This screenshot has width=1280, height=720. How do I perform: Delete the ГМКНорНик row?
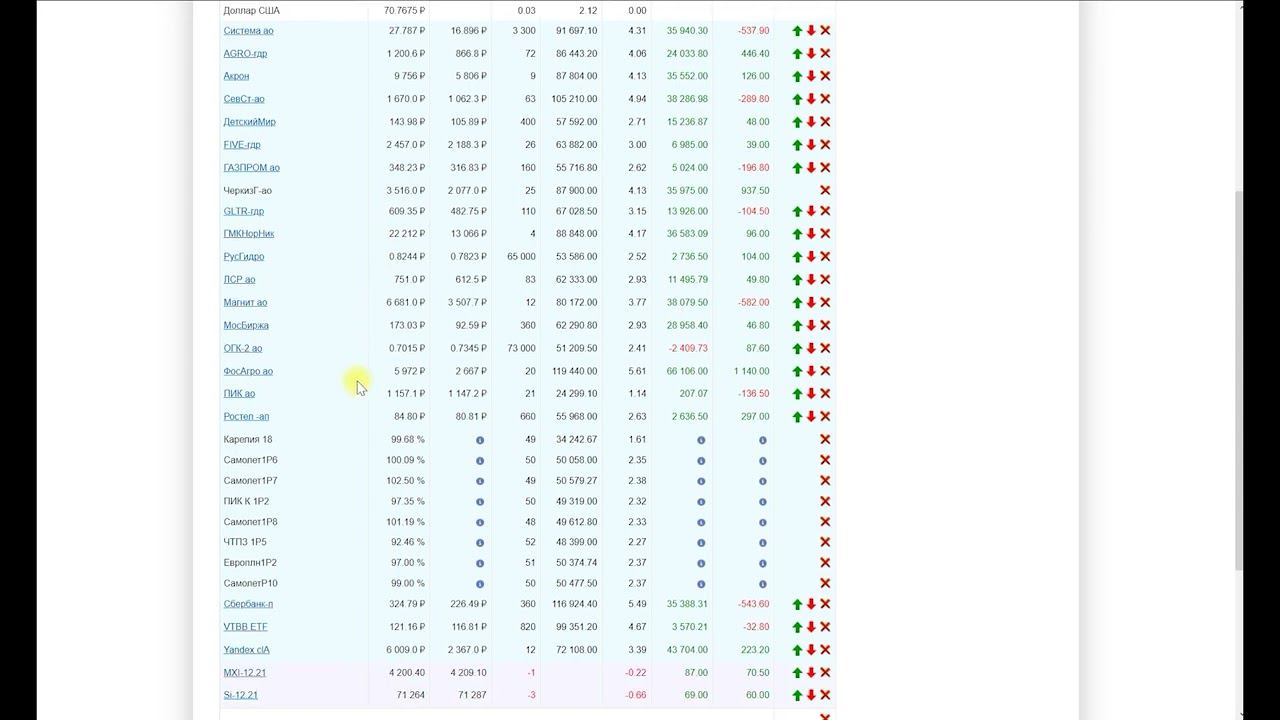tap(825, 234)
